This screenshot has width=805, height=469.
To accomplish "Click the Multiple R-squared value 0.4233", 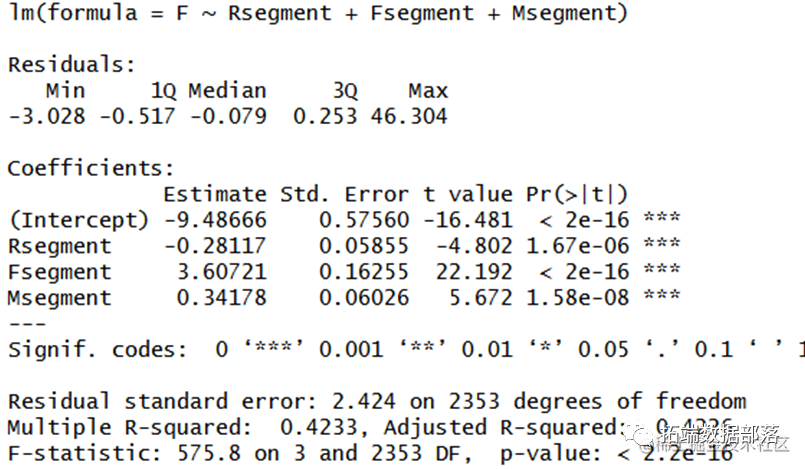I will [x=319, y=427].
